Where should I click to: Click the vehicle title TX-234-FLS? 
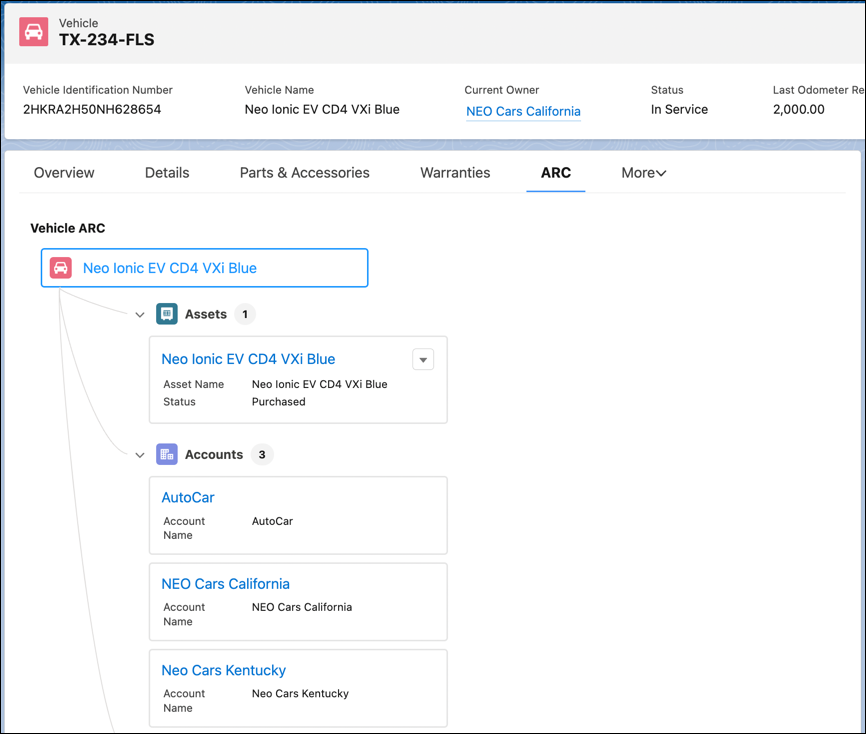pyautogui.click(x=107, y=40)
